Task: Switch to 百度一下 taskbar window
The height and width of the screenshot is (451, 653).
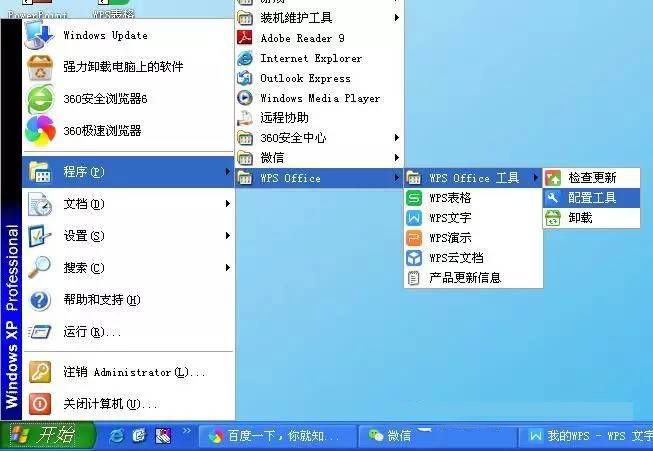Action: [277, 436]
